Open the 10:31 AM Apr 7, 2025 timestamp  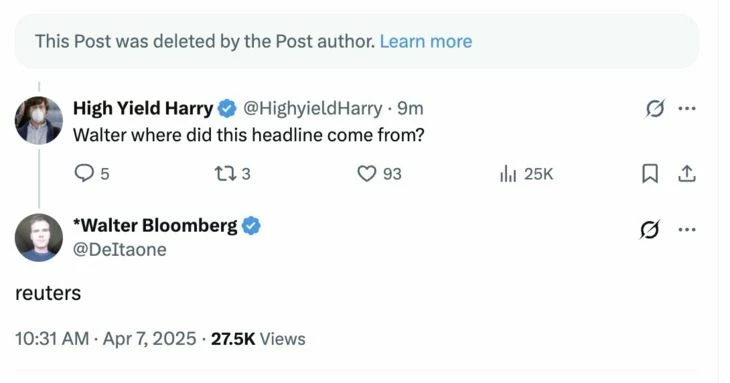coord(106,339)
